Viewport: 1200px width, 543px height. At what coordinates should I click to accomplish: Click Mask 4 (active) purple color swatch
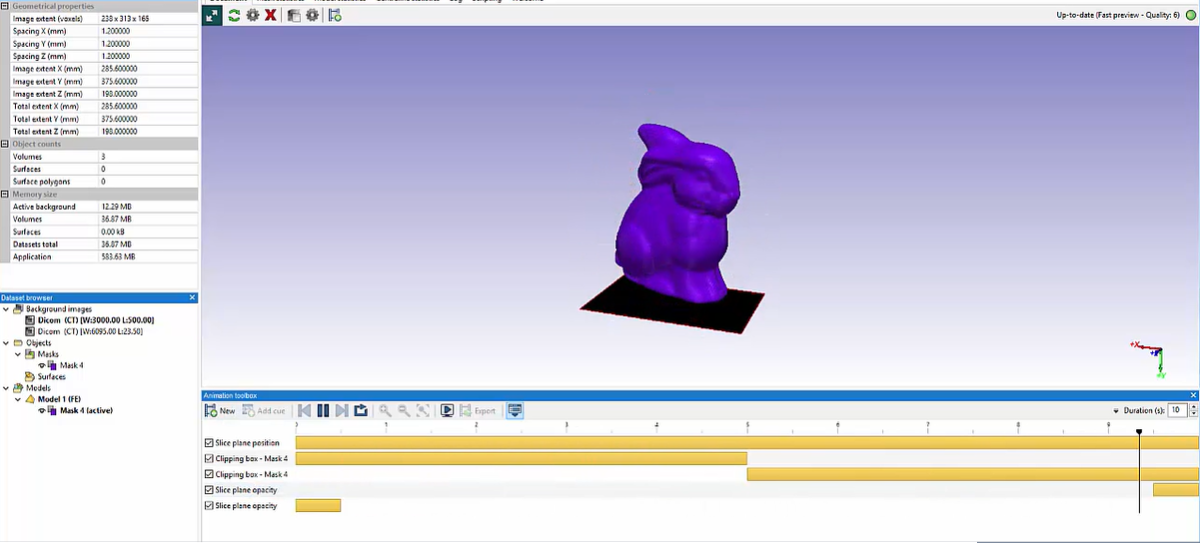coord(52,410)
